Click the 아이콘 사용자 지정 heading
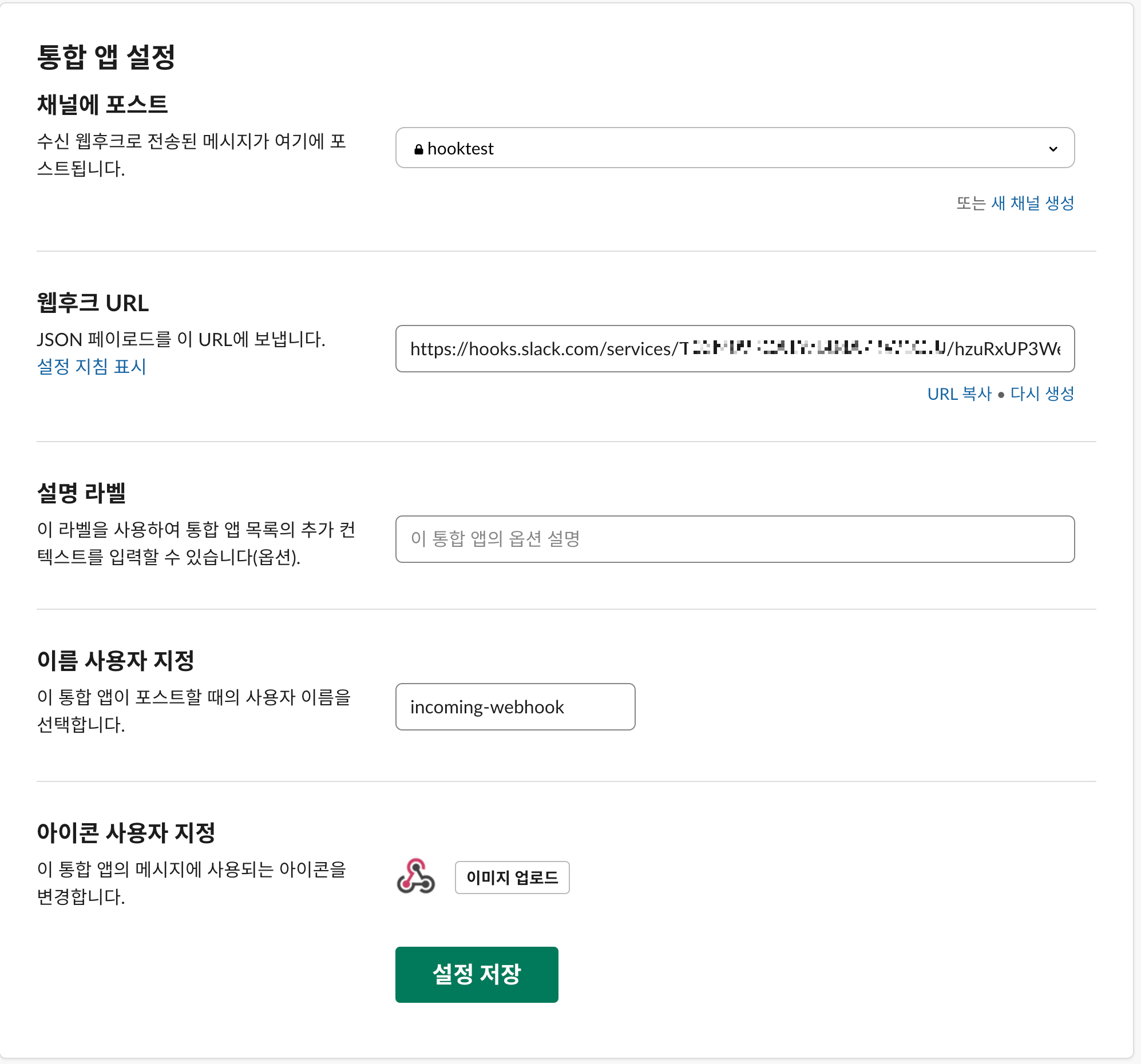The width and height of the screenshot is (1141, 1064). [126, 832]
